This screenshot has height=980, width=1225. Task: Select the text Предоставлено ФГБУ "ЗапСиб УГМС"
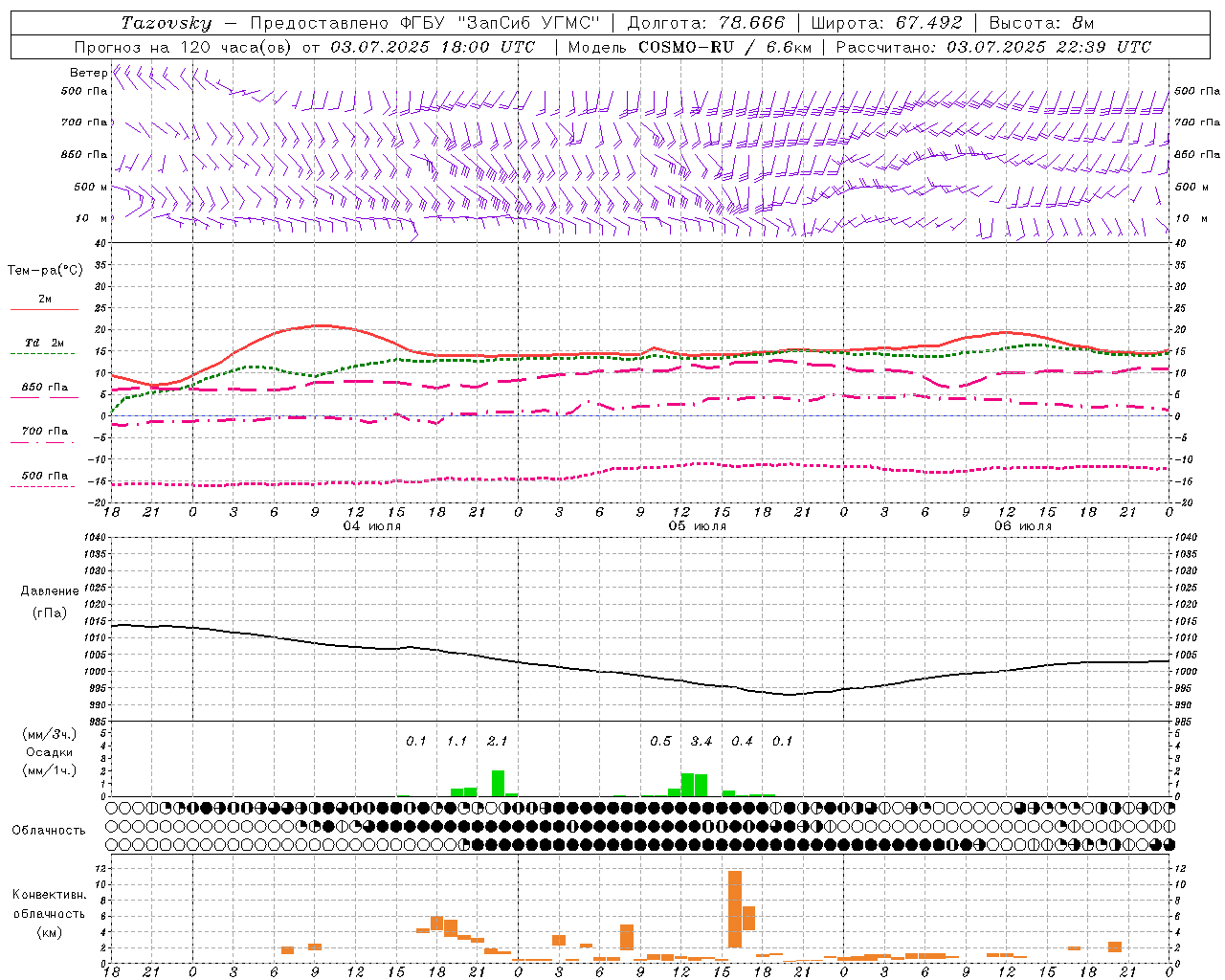(424, 23)
